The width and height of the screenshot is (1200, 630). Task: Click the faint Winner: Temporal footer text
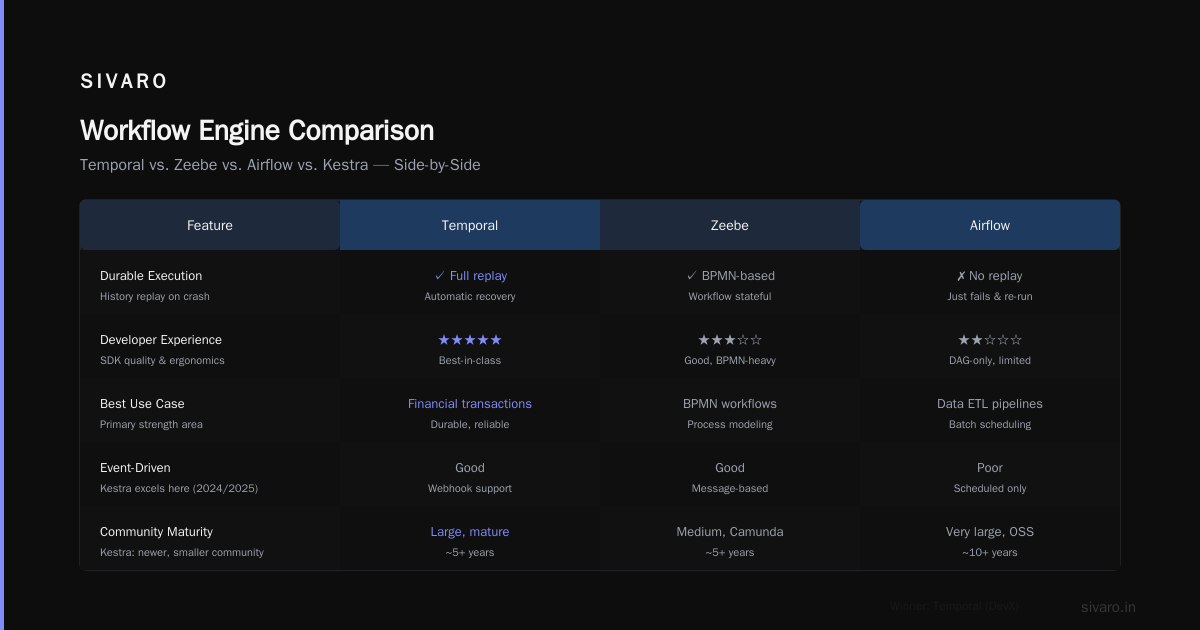(x=954, y=607)
